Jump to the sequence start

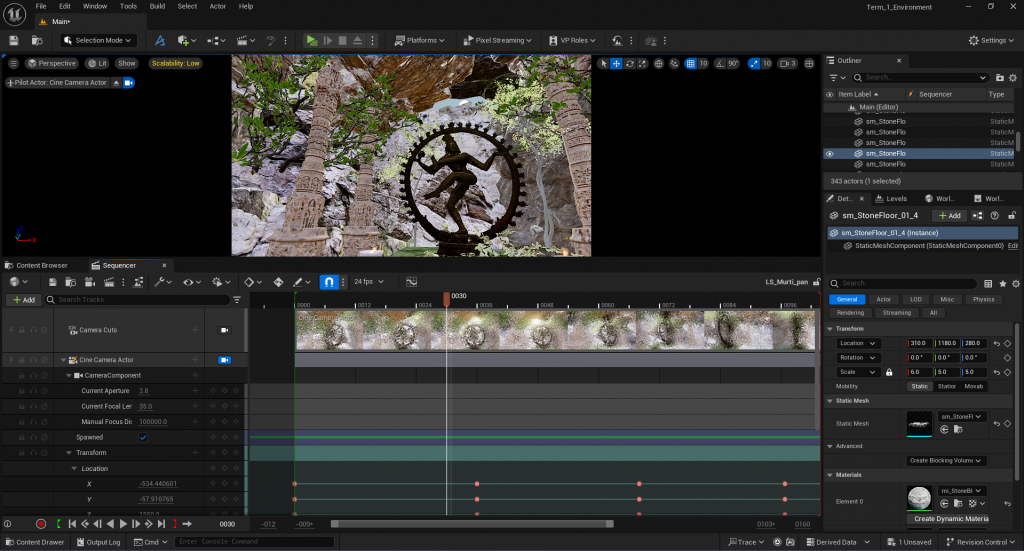click(x=72, y=524)
